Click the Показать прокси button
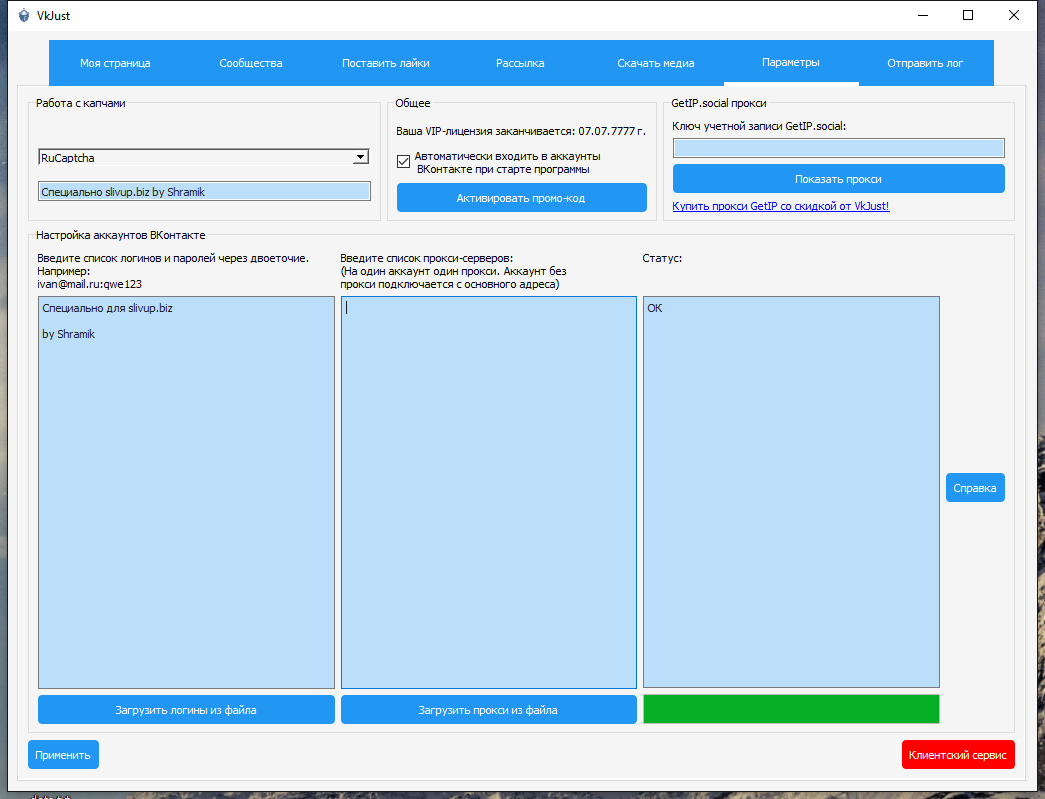 (838, 179)
